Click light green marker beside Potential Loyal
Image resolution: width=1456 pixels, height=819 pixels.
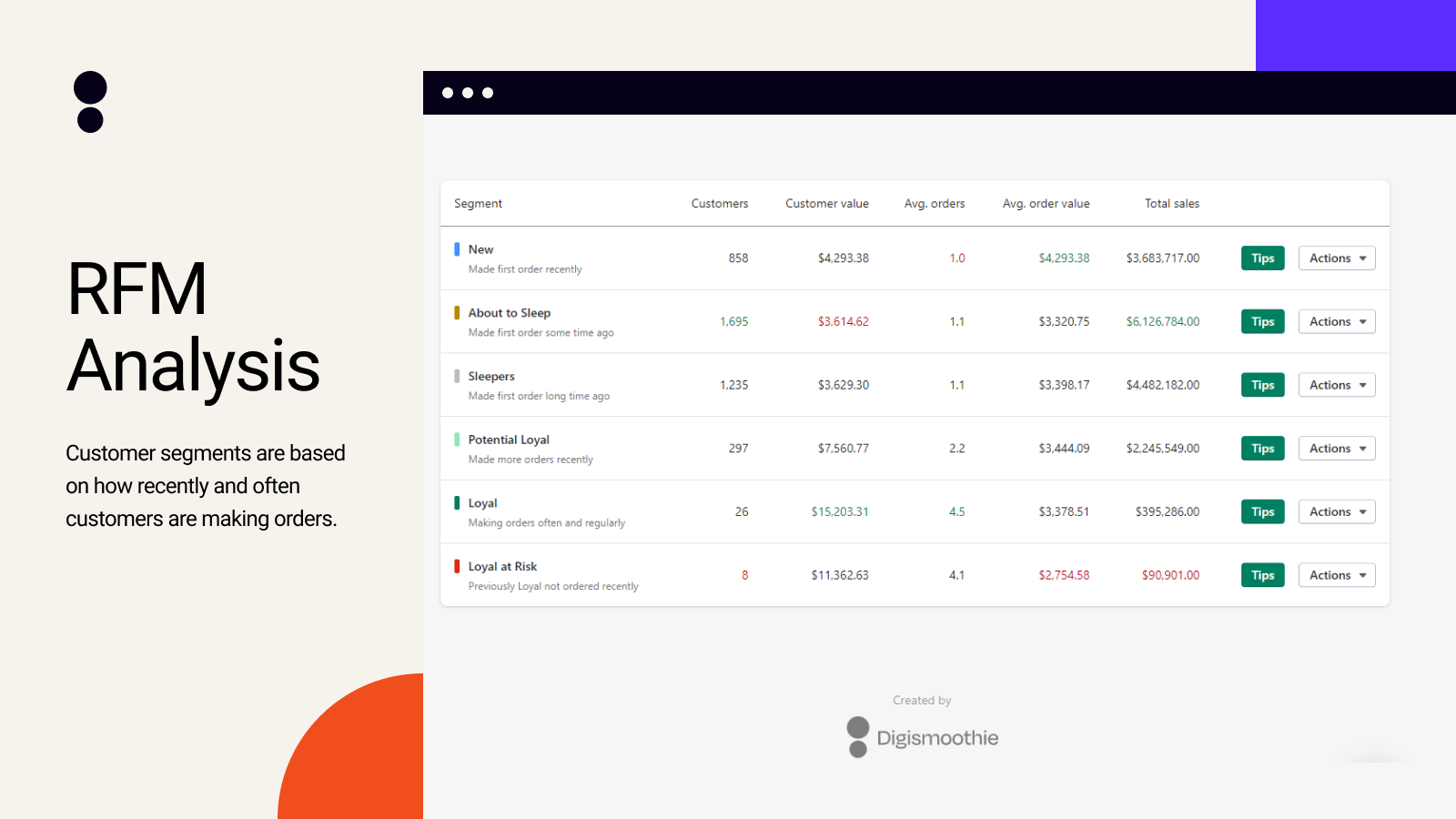point(457,440)
